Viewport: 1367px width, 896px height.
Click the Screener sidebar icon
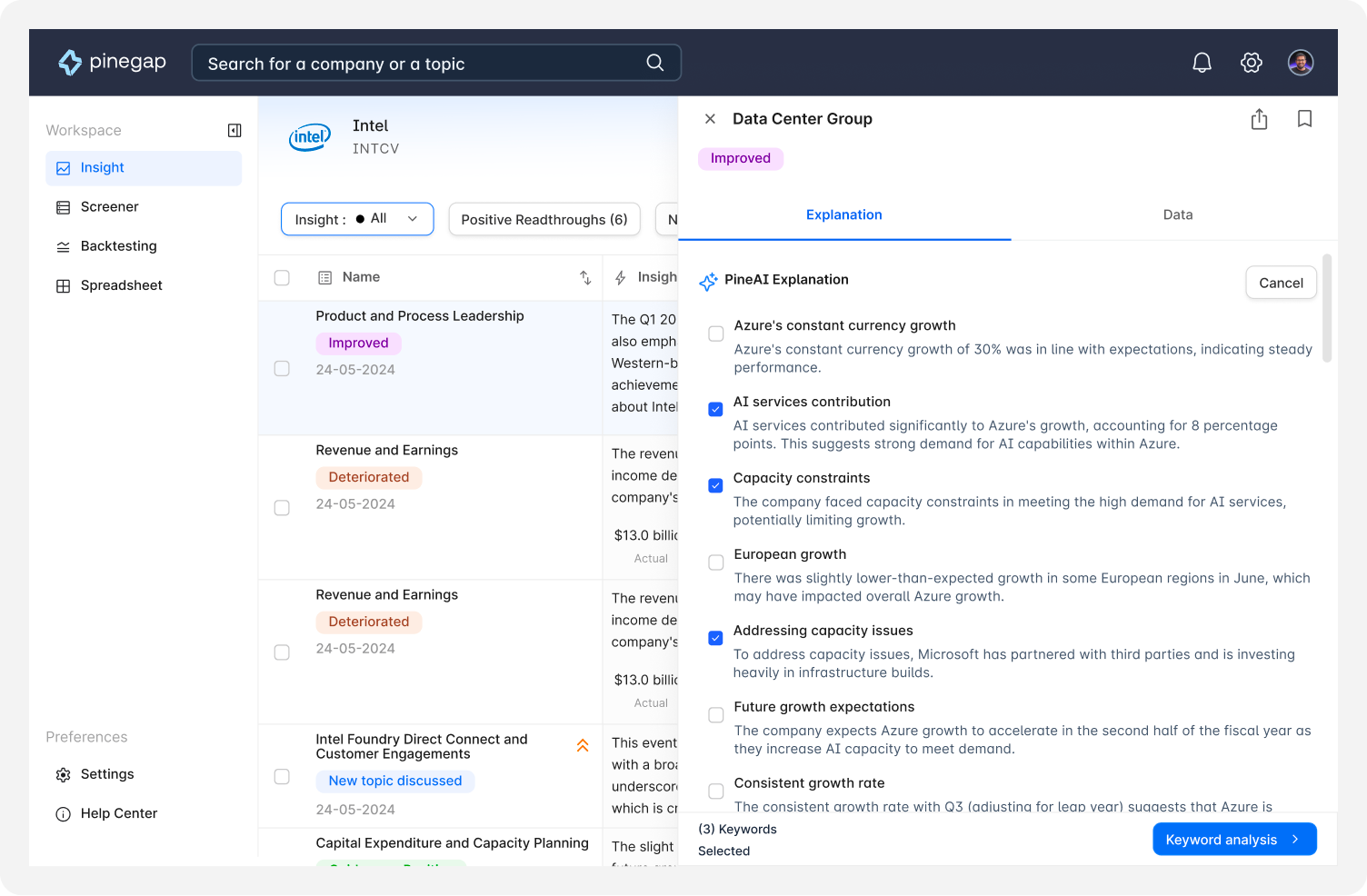(x=64, y=207)
